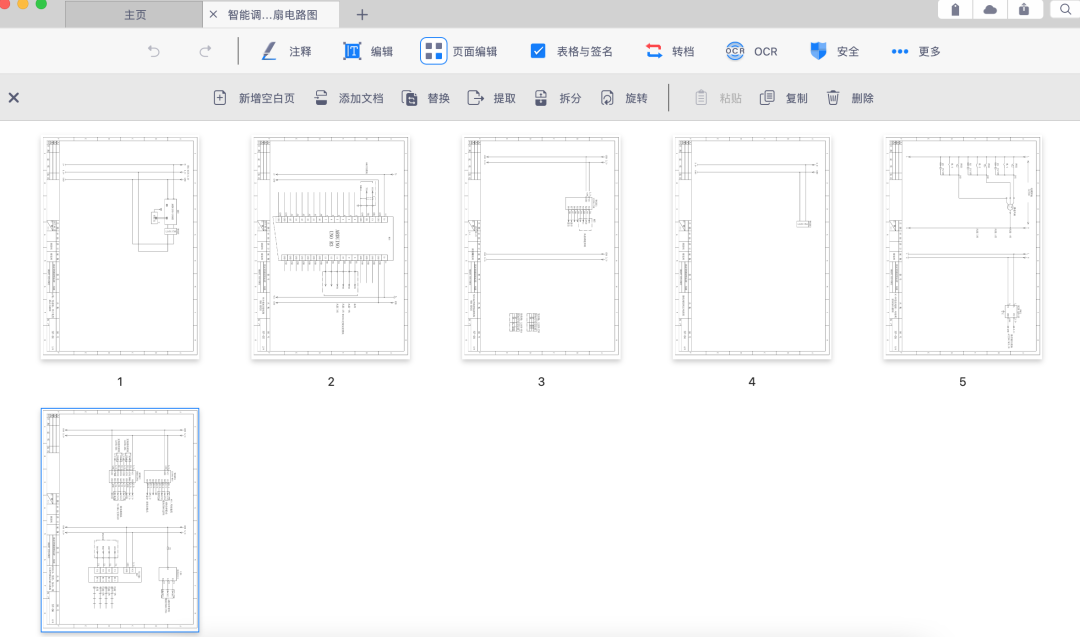1080x637 pixels.
Task: Select page 1 thumbnail
Action: click(x=120, y=247)
